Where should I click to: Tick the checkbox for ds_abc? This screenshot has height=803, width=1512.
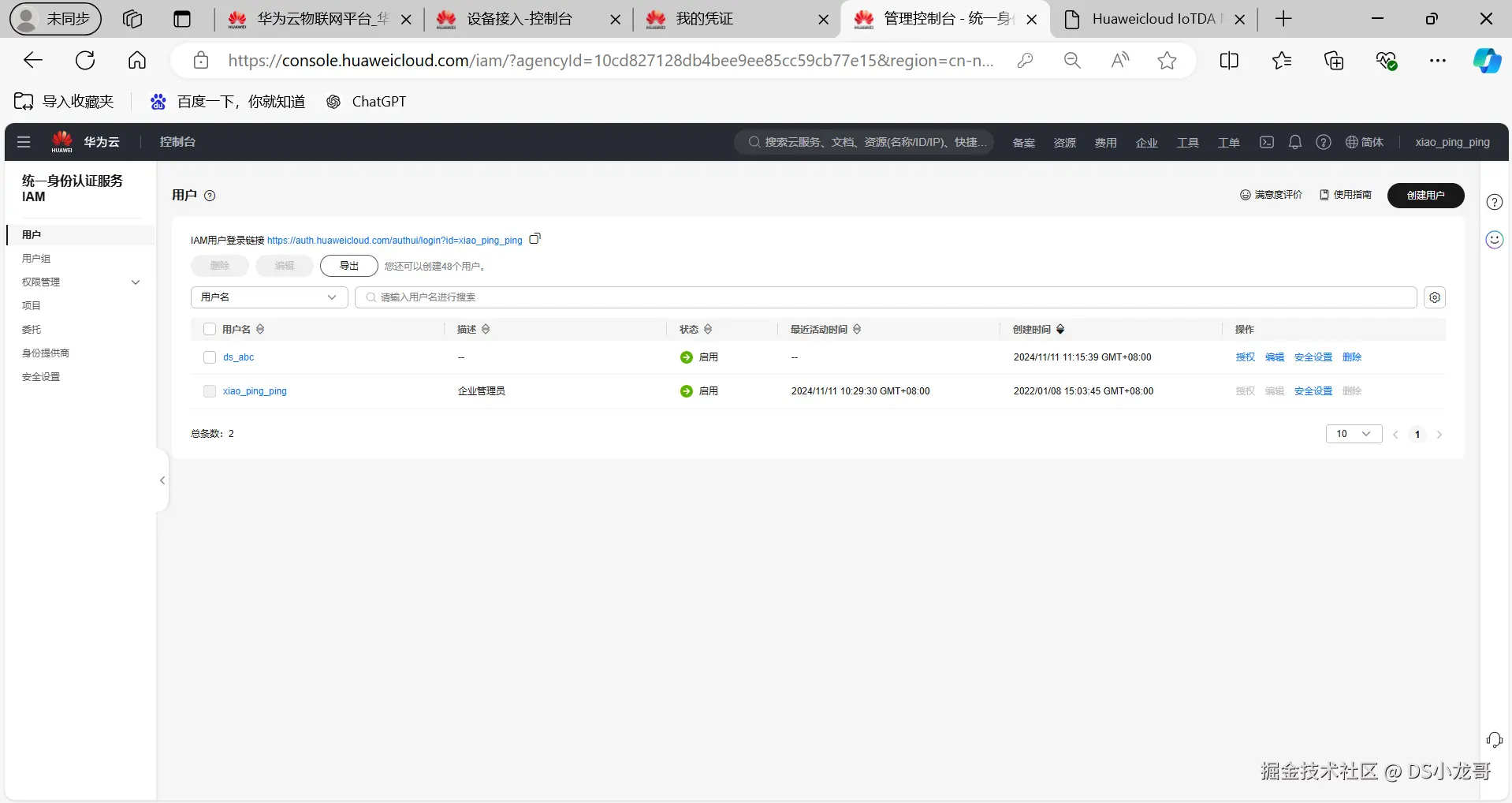point(210,357)
